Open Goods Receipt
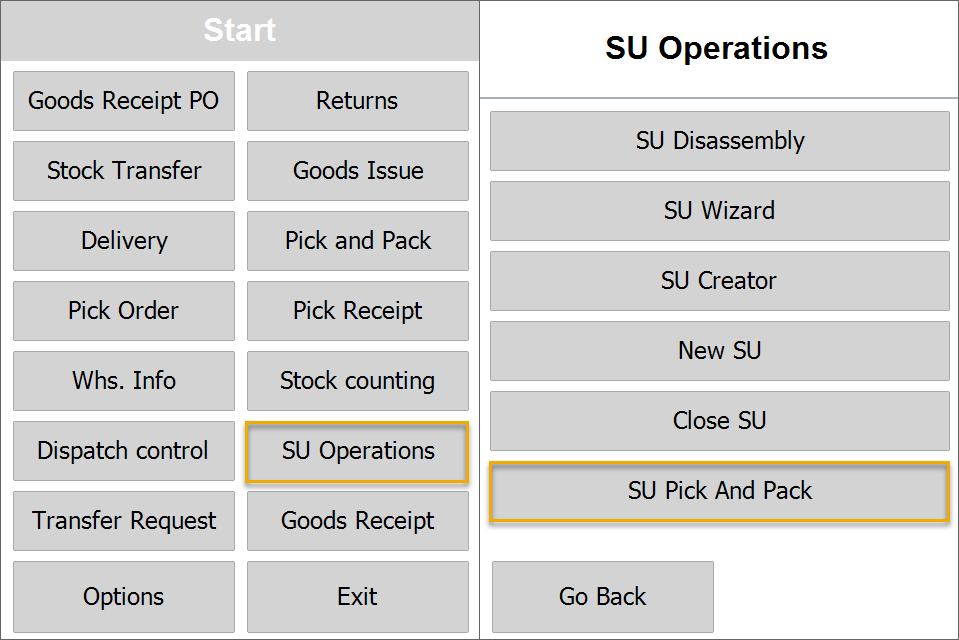Image resolution: width=959 pixels, height=640 pixels. (357, 521)
